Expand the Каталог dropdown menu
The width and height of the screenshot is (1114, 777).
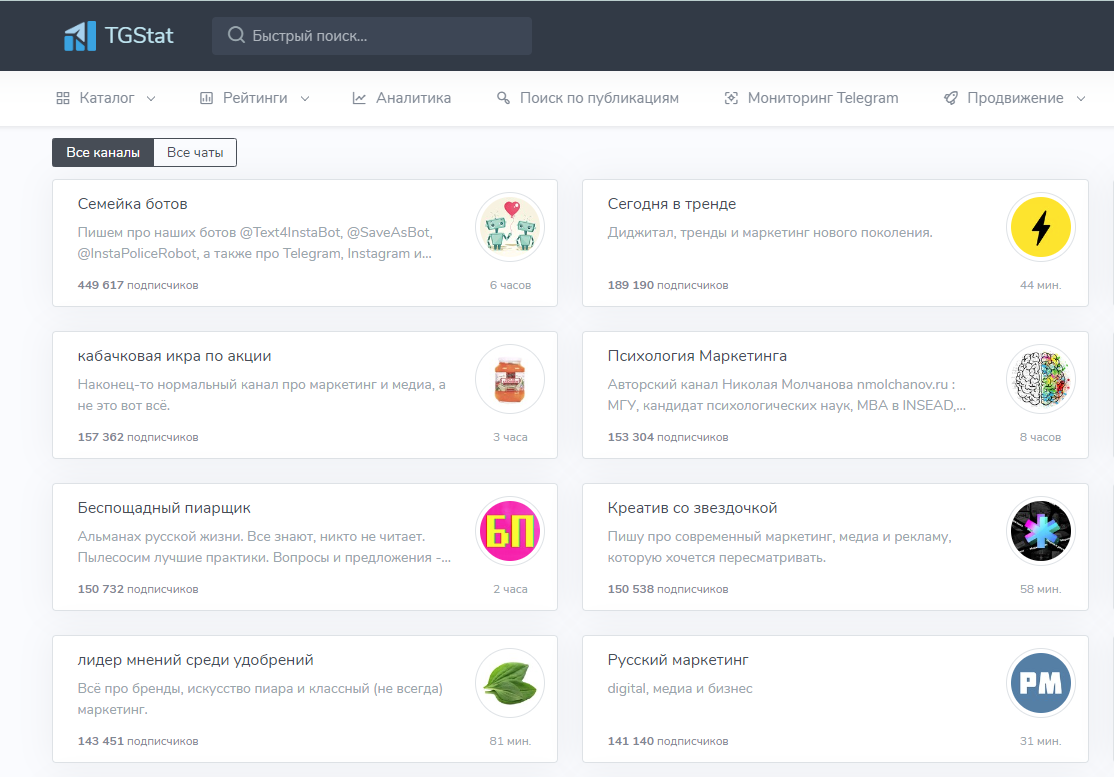coord(106,98)
